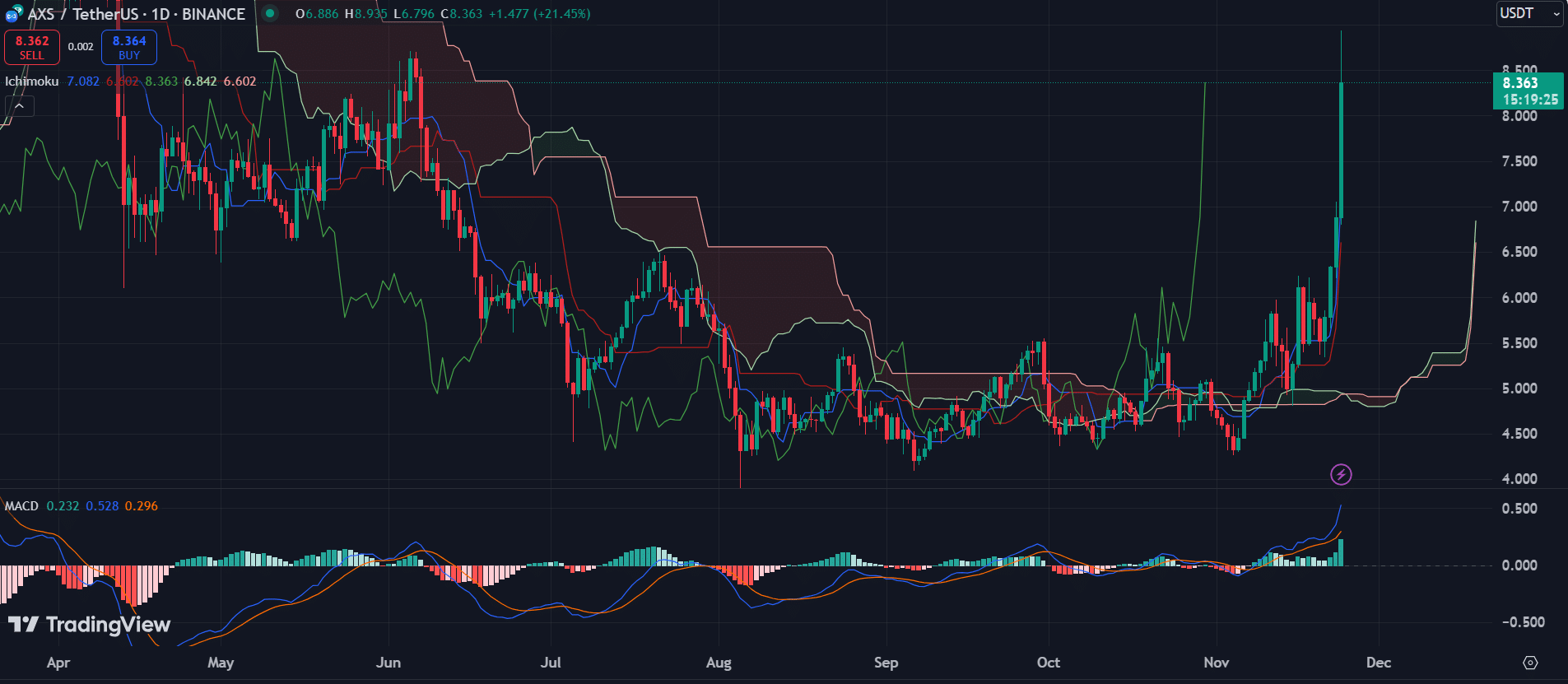This screenshot has height=684, width=1568.
Task: Collapse the indicator legend with chevron
Action: point(20,106)
